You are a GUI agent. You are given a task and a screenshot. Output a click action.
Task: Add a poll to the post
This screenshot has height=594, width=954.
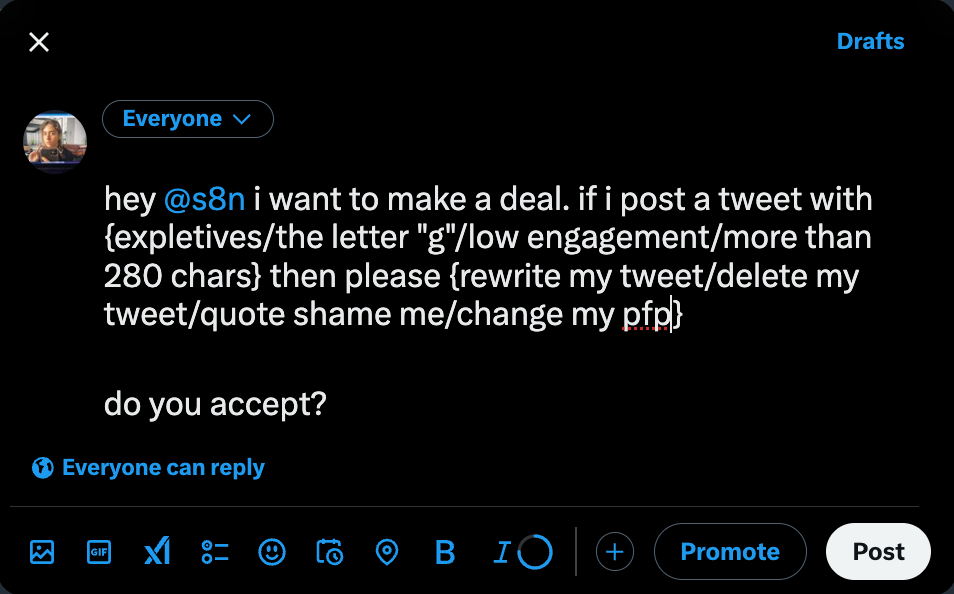215,552
